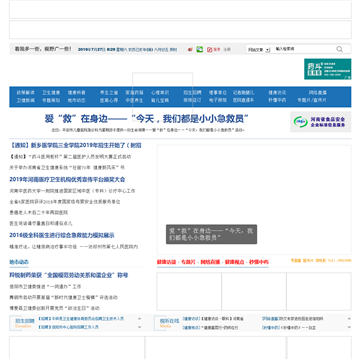The width and height of the screenshot is (360, 360).
Task: Open 河南省食品安全 banner with logo
Action: (x=320, y=122)
